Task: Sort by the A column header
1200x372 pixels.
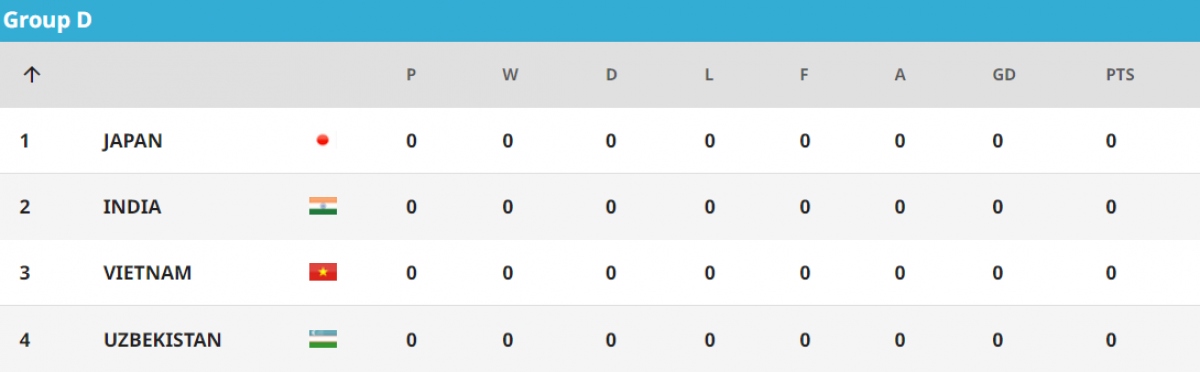Action: click(900, 75)
